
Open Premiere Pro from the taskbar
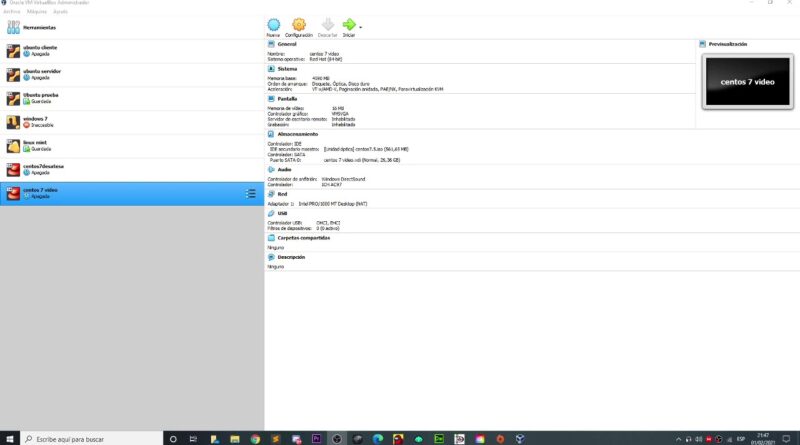(316, 439)
